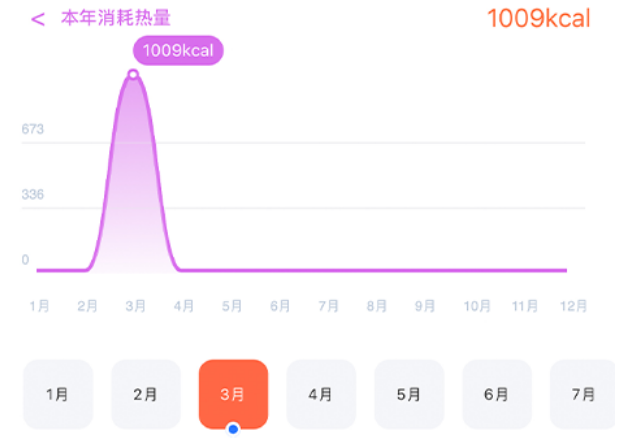The image size is (618, 440).
Task: Click the 336 y-axis label
Action: pyautogui.click(x=33, y=194)
